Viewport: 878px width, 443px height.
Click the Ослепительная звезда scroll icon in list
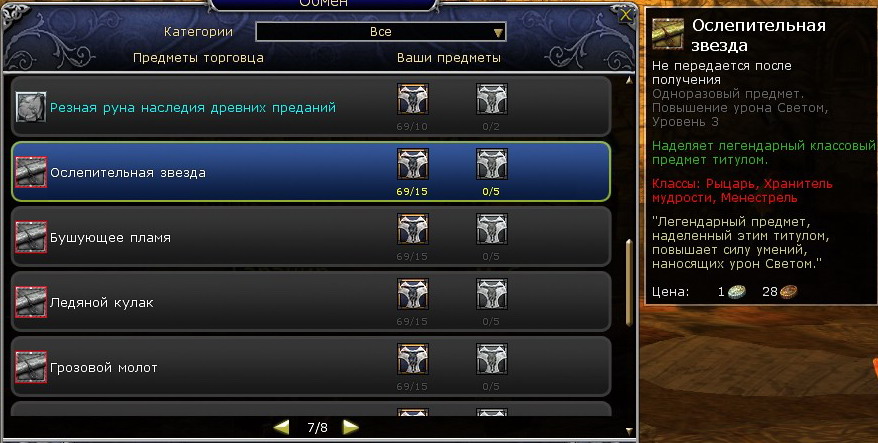(31, 172)
